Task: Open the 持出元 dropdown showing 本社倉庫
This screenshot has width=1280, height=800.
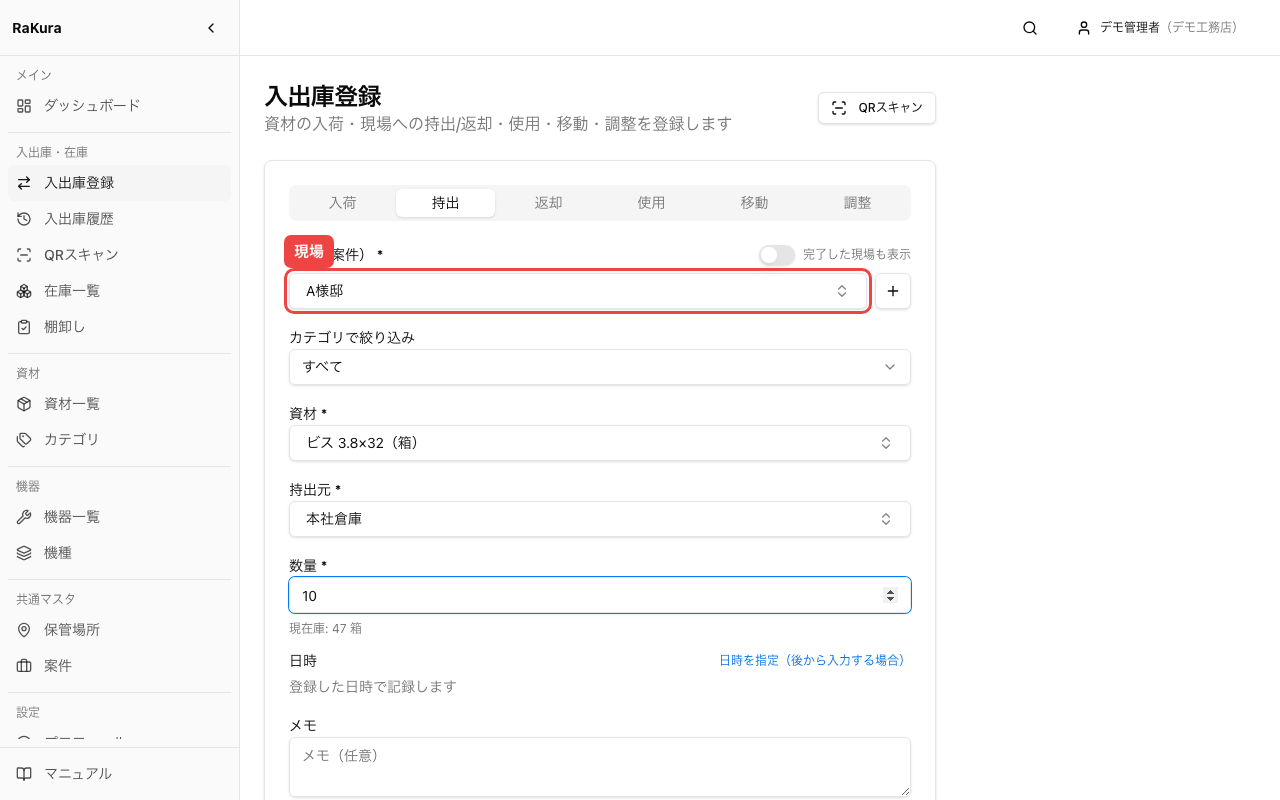Action: click(600, 519)
